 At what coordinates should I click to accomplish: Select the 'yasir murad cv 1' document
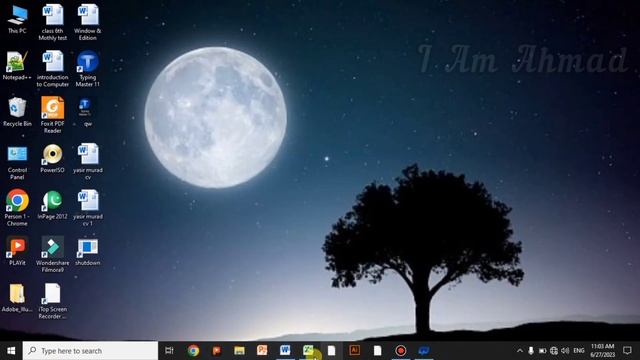click(x=88, y=208)
